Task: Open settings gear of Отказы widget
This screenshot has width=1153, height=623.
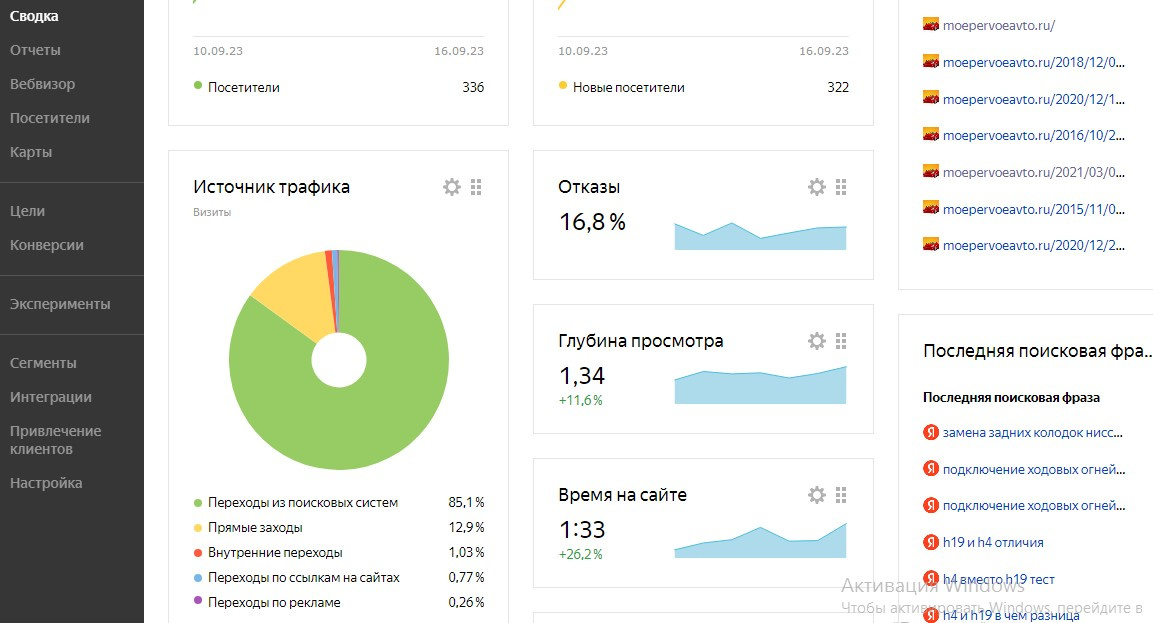Action: pyautogui.click(x=816, y=187)
